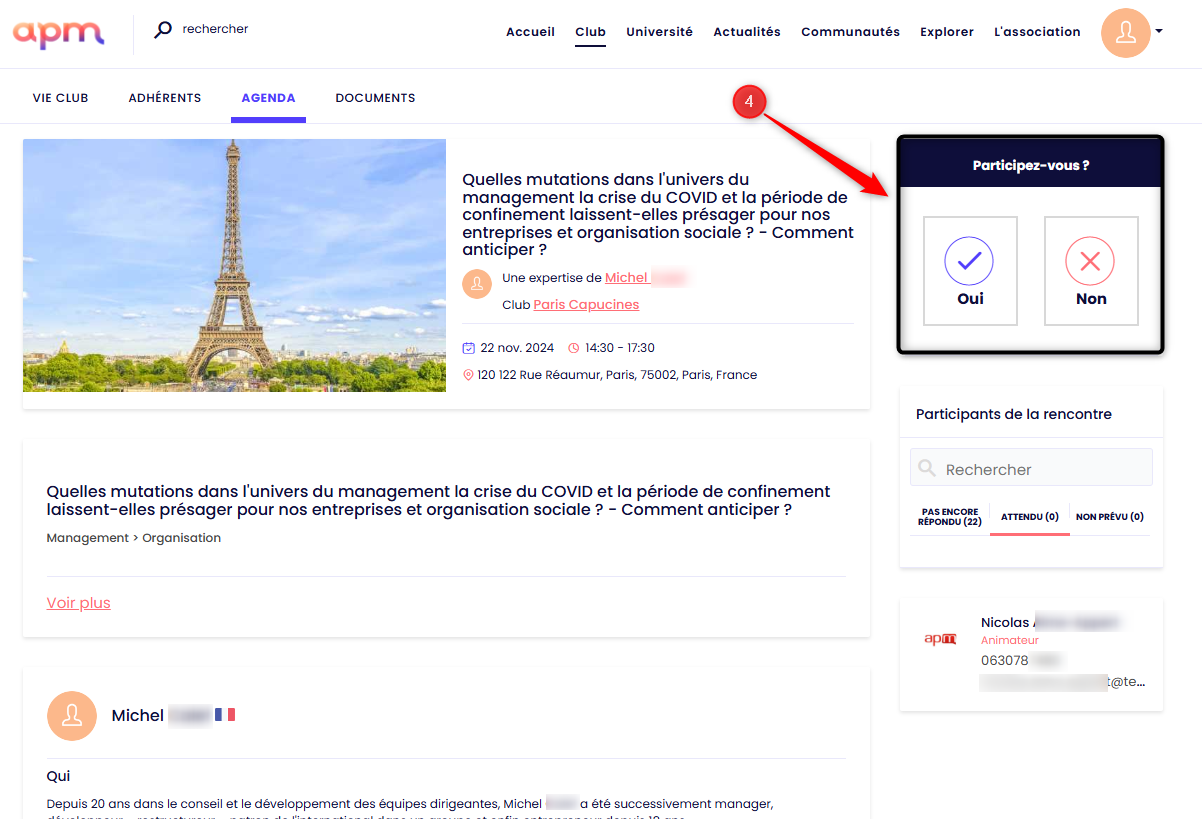Focus the rechercher field in the header
The width and height of the screenshot is (1202, 819).
[x=215, y=29]
